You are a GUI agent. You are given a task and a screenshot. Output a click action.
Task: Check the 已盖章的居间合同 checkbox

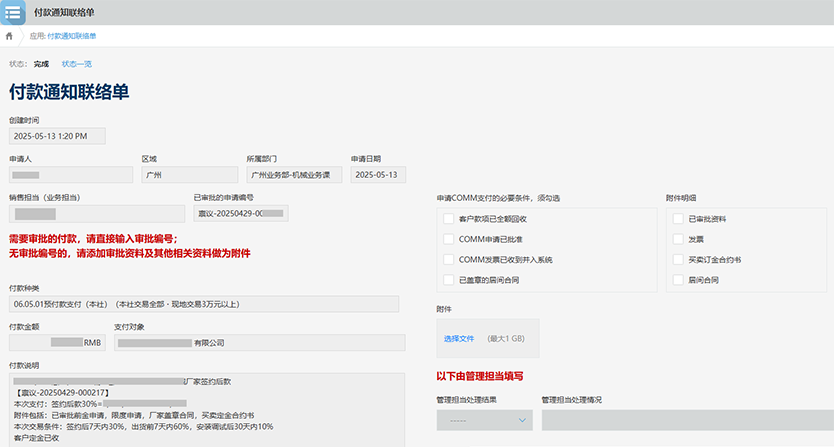[x=448, y=280]
